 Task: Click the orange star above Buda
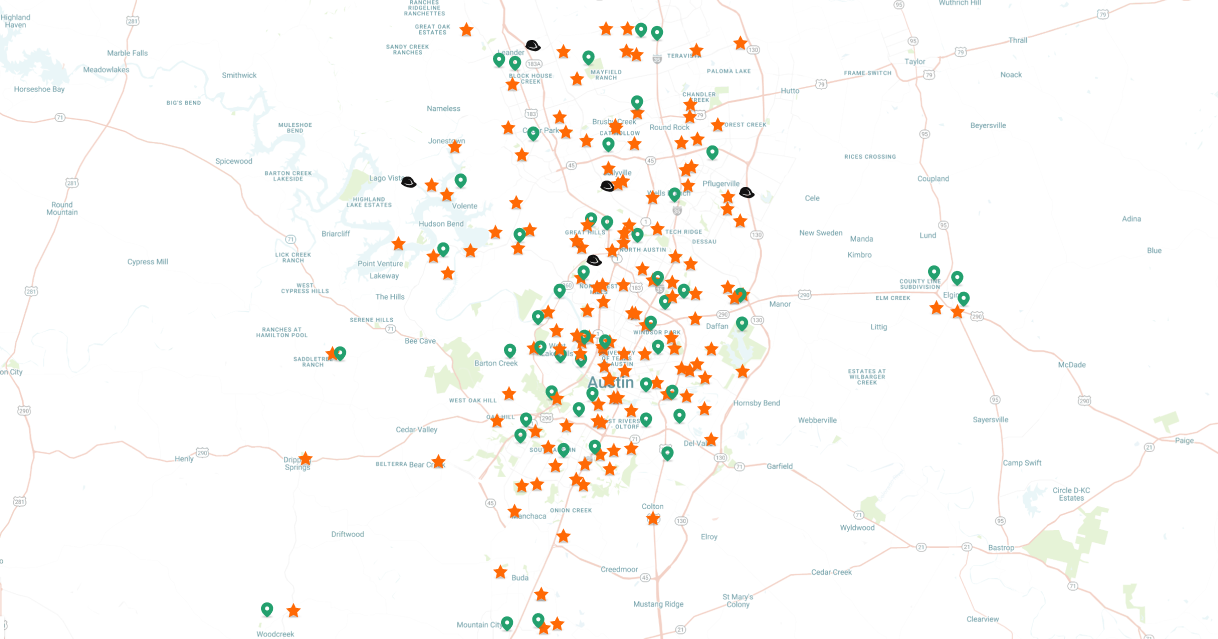[500, 572]
